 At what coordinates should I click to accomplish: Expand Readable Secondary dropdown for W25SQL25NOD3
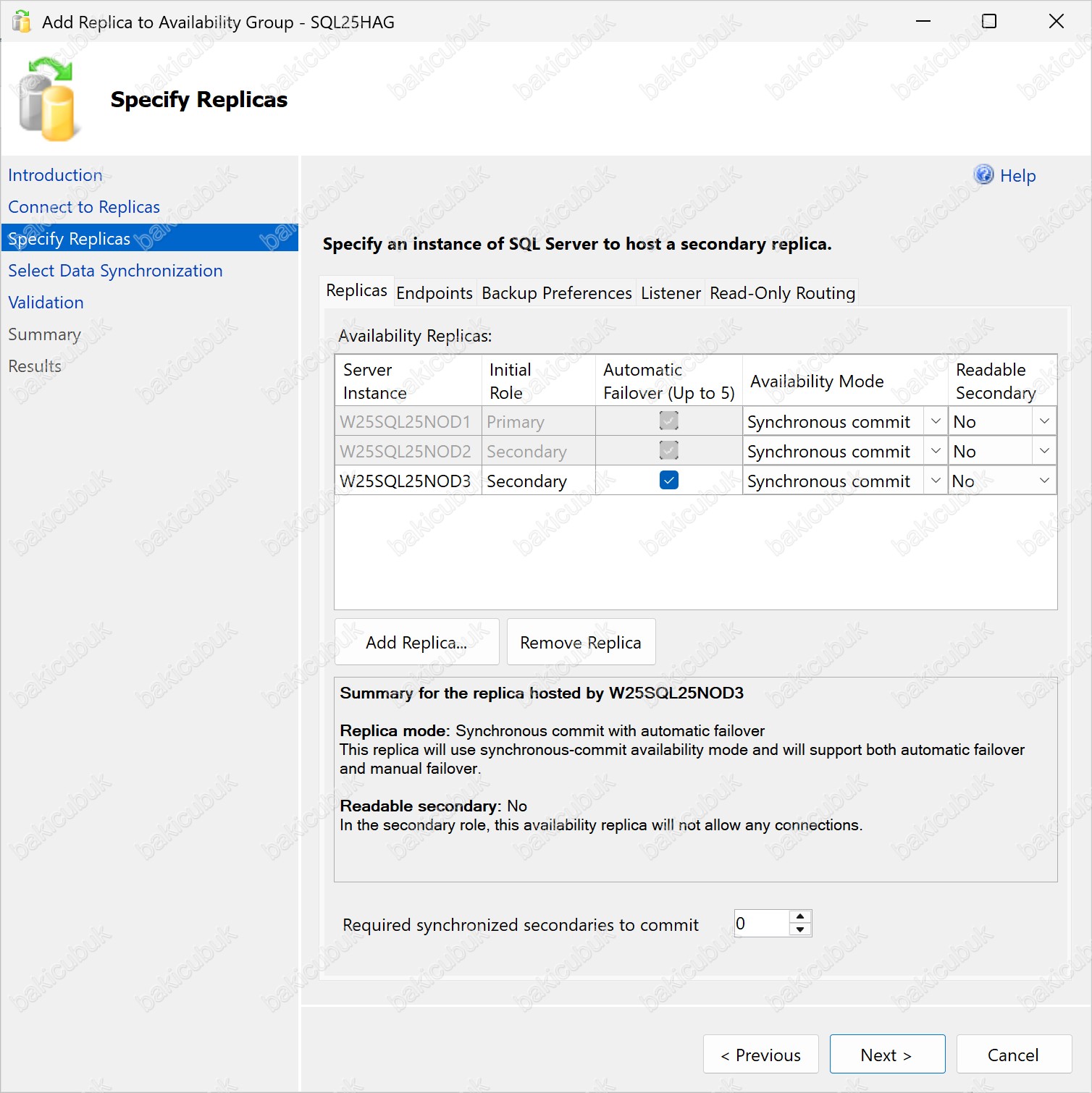1044,481
